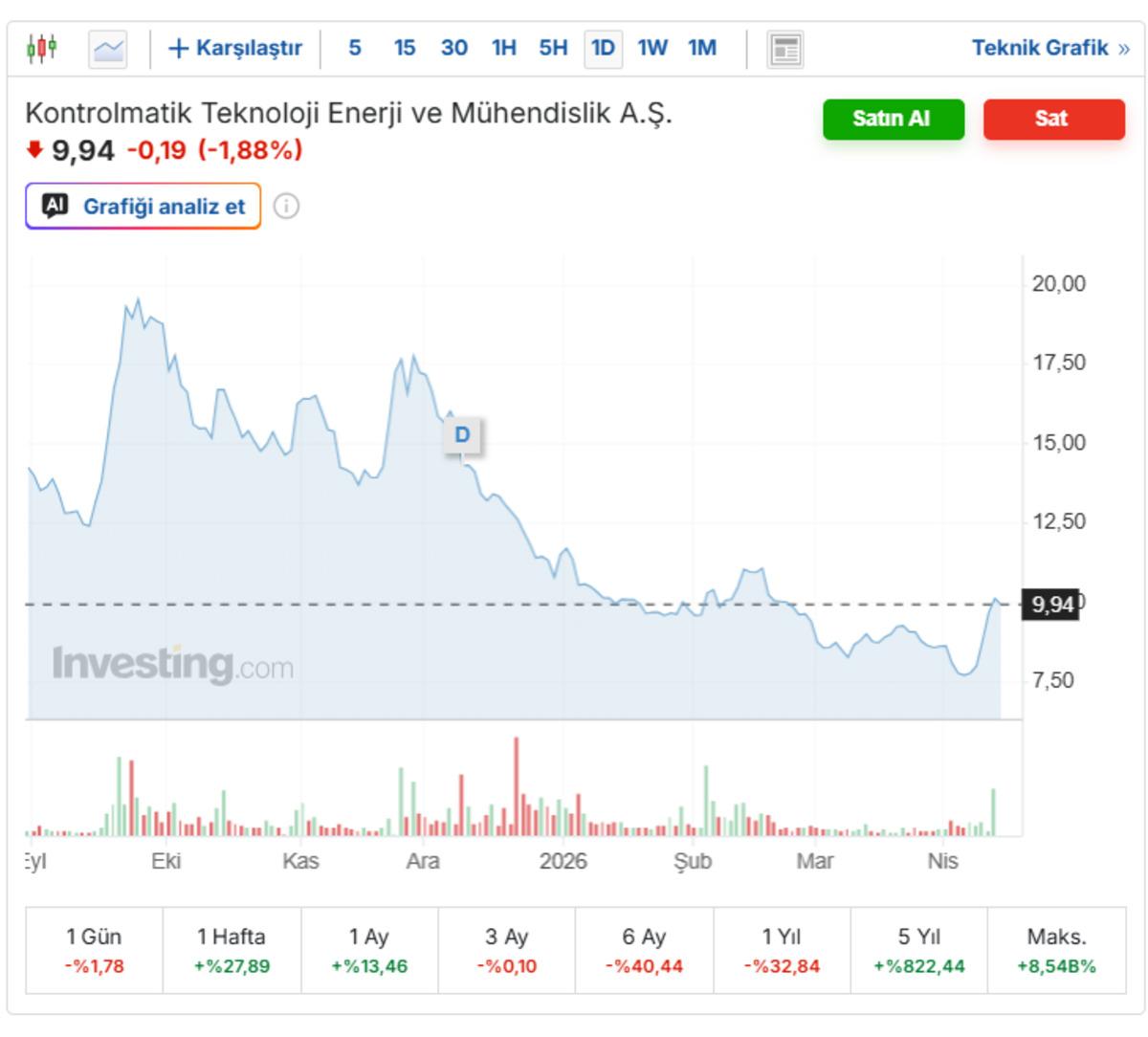Select the area chart type icon
Screen dimensions: 1148x1037
pyautogui.click(x=108, y=49)
